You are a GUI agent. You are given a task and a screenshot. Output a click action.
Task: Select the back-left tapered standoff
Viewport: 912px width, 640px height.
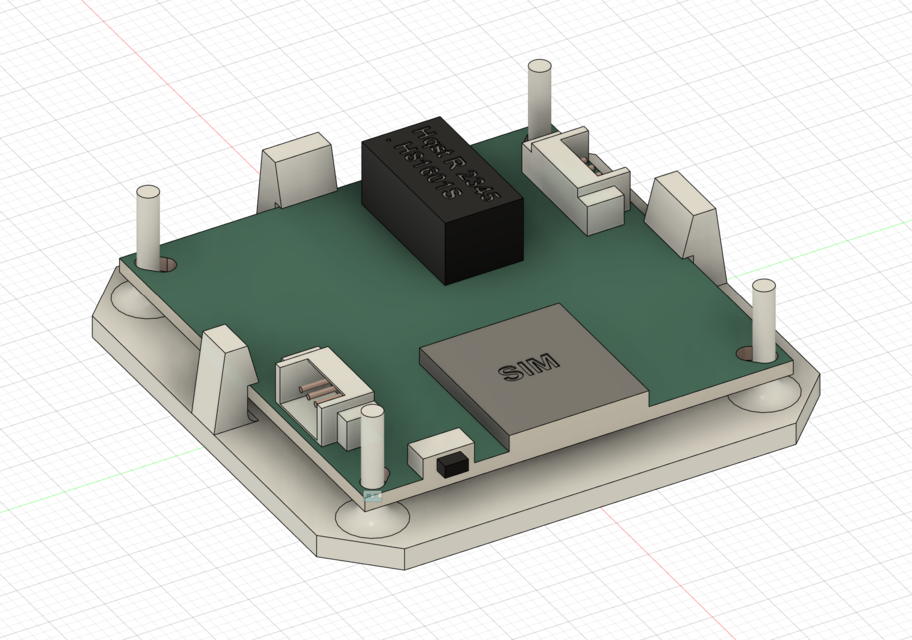(295, 170)
